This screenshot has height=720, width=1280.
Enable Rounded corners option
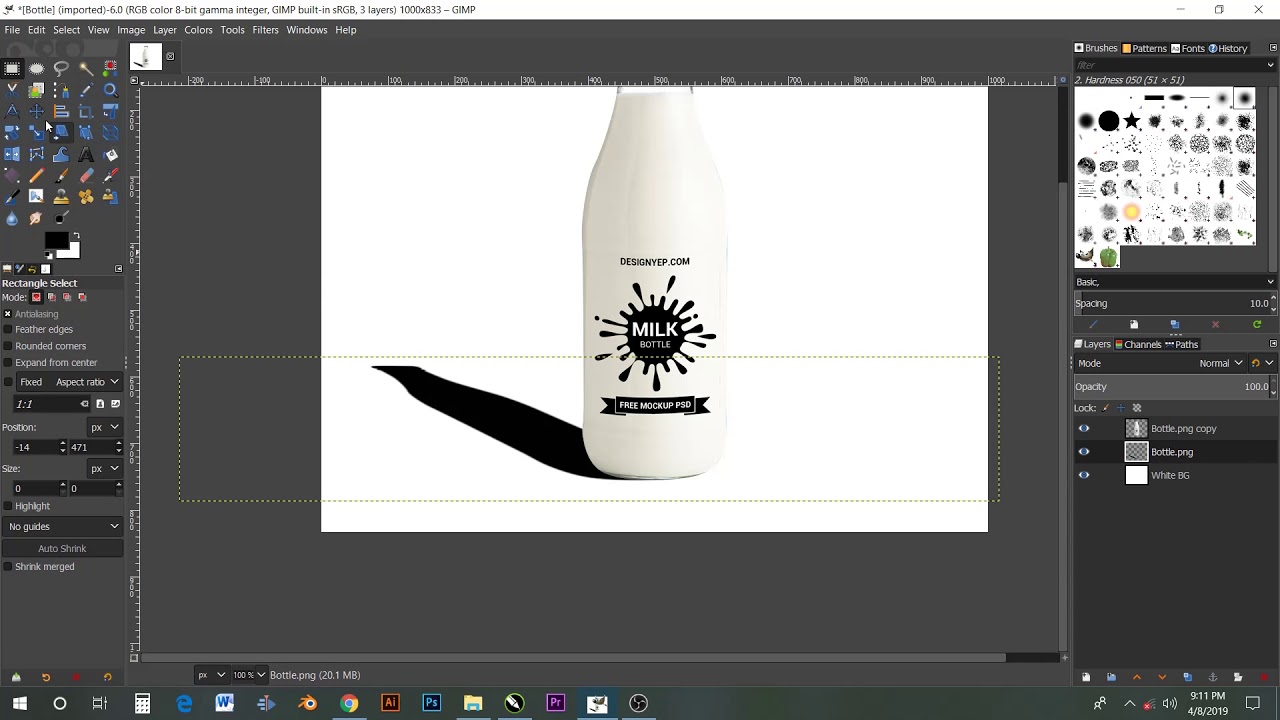click(8, 346)
